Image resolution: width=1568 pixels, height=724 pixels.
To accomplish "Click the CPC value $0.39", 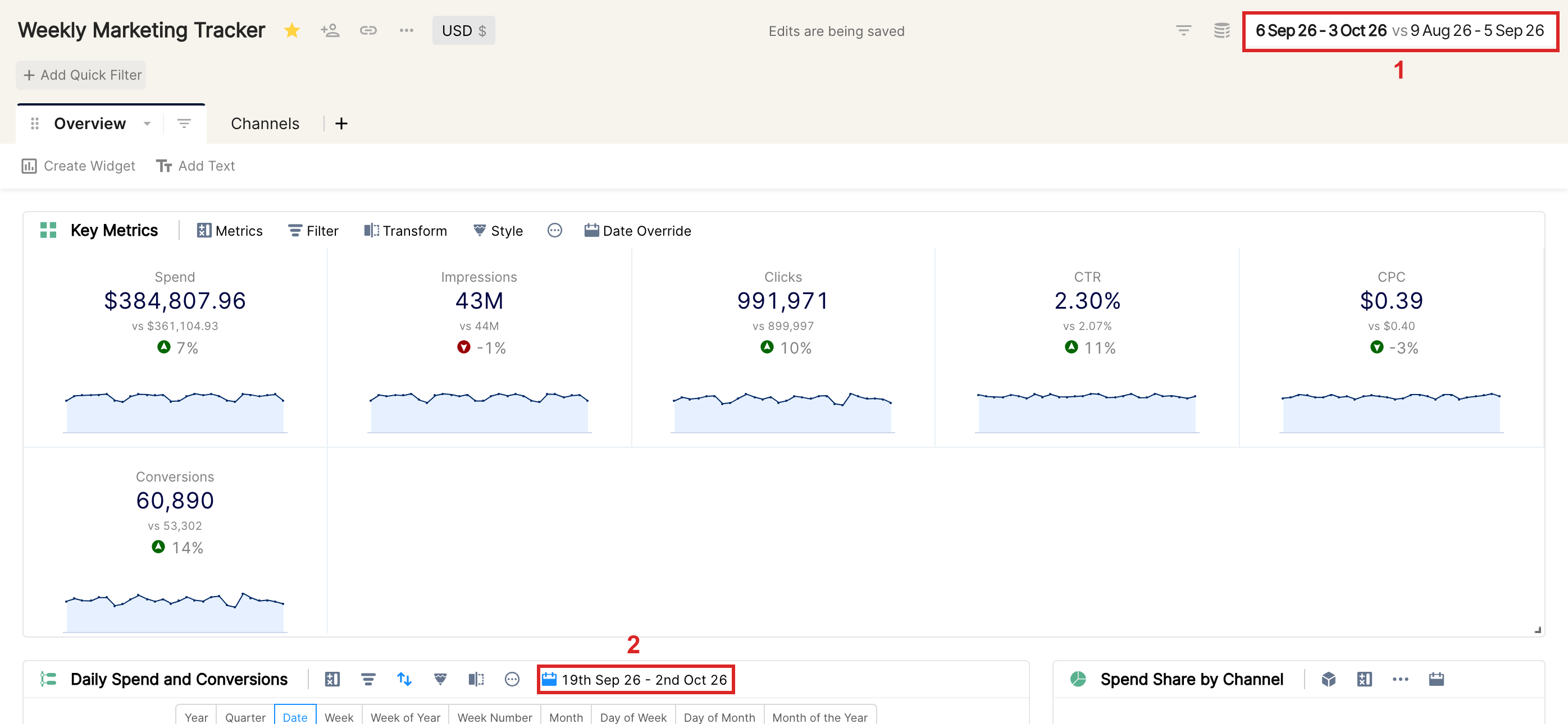I will coord(1392,301).
